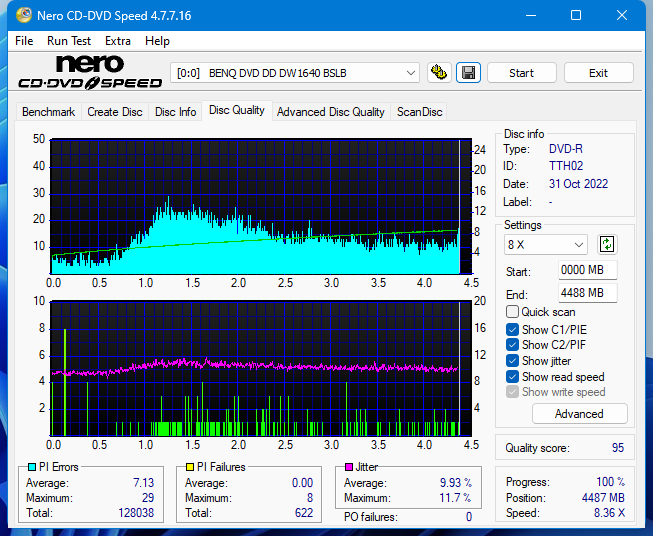Toggle Show read speed checkbox
This screenshot has height=536, width=653.
coord(512,376)
